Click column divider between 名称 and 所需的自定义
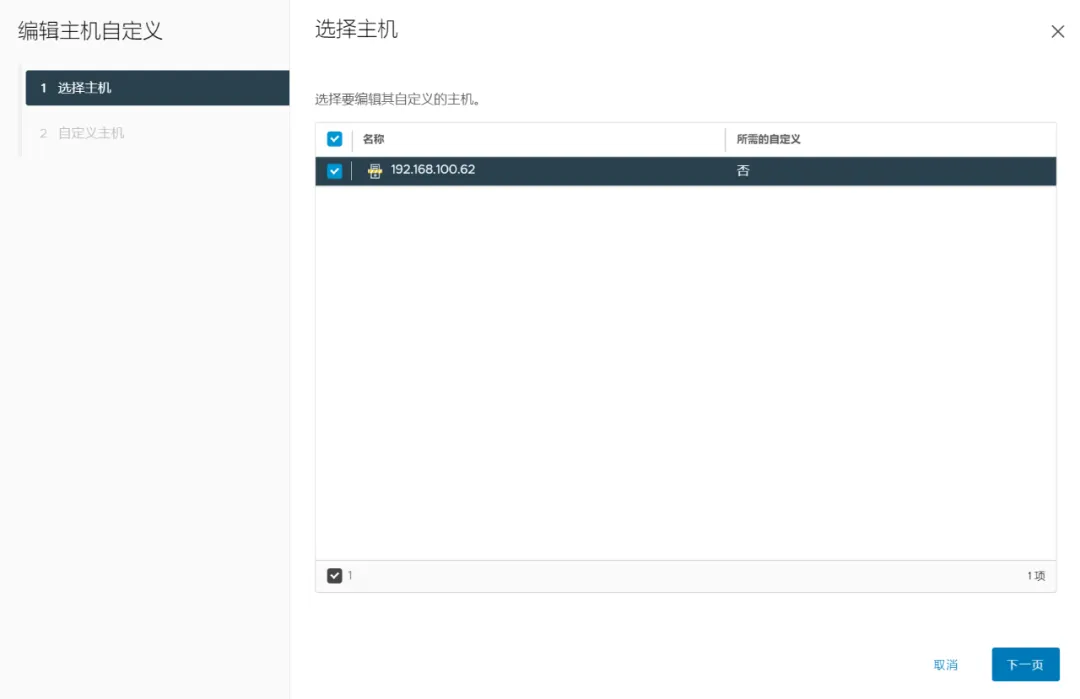Screen dimensions: 1080x699 pos(725,139)
